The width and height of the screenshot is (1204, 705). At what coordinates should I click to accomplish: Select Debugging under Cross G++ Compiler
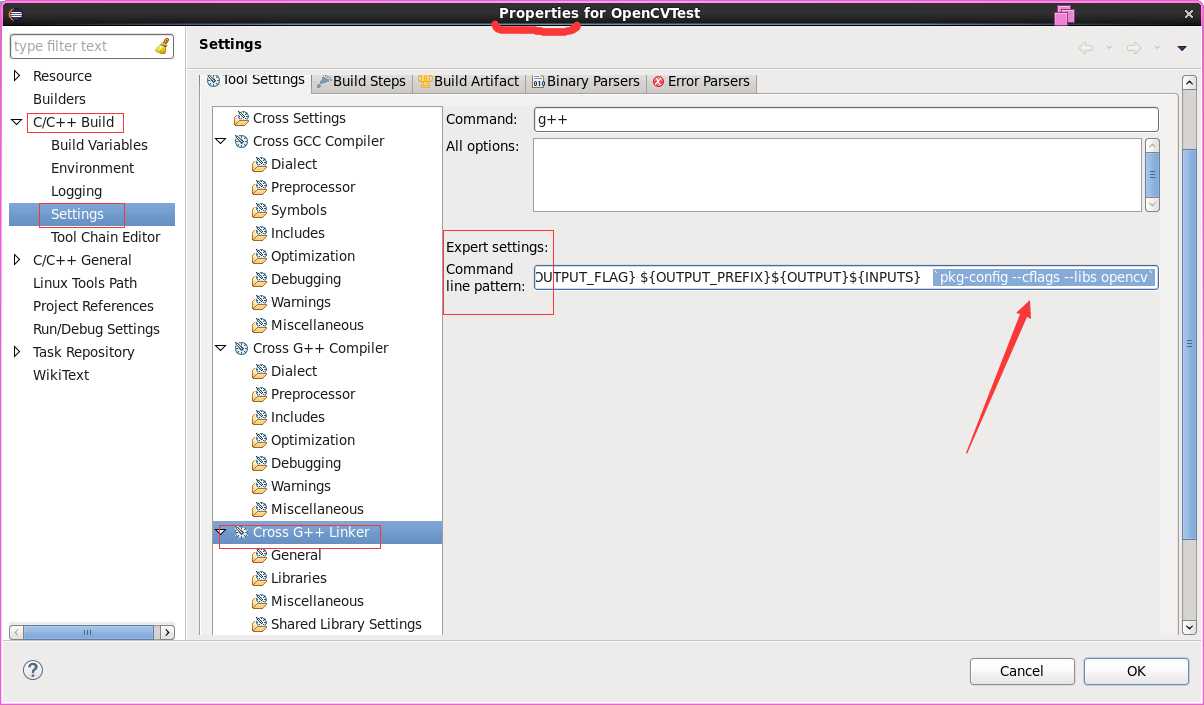[x=306, y=463]
